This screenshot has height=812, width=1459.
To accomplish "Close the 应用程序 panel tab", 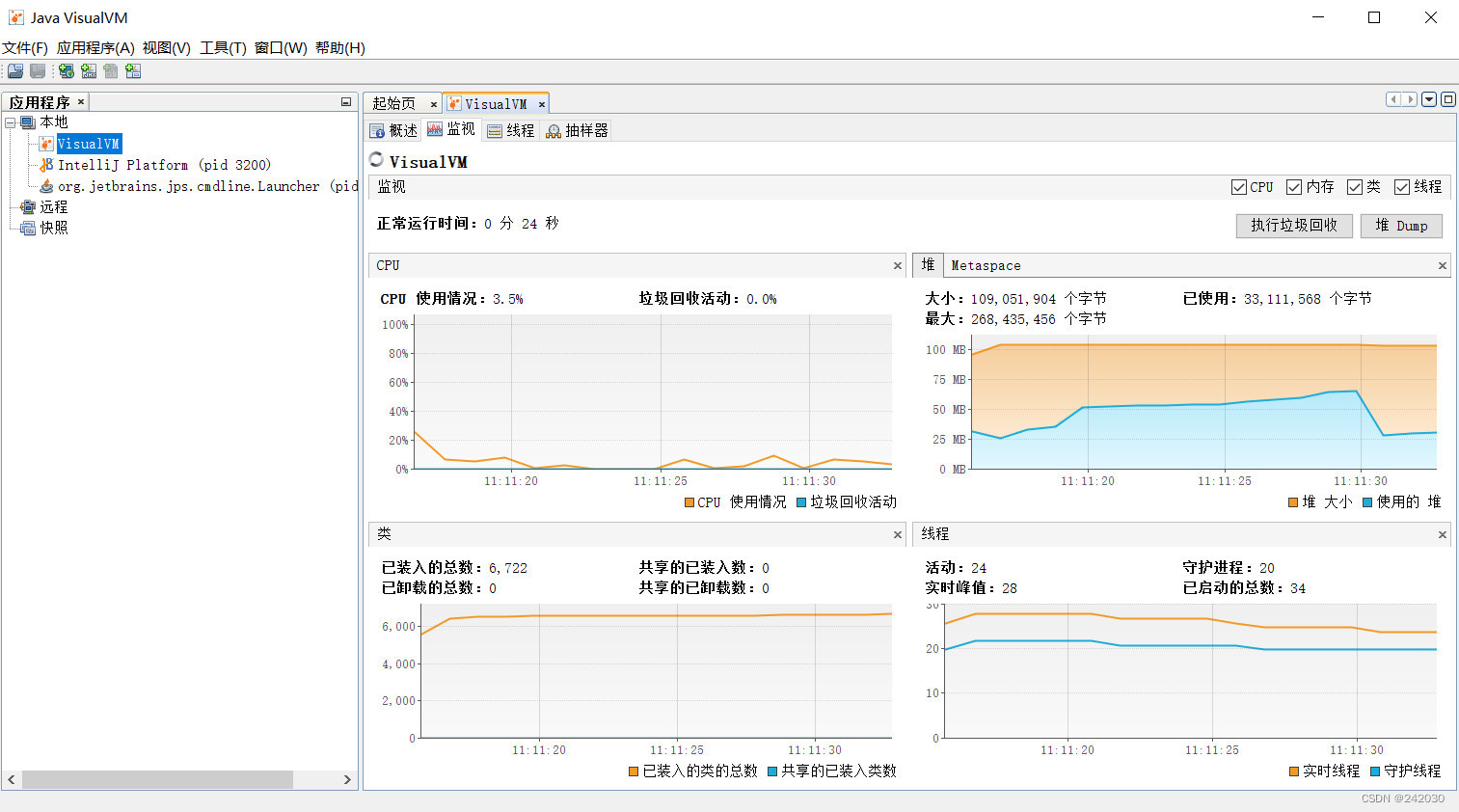I will 81,101.
